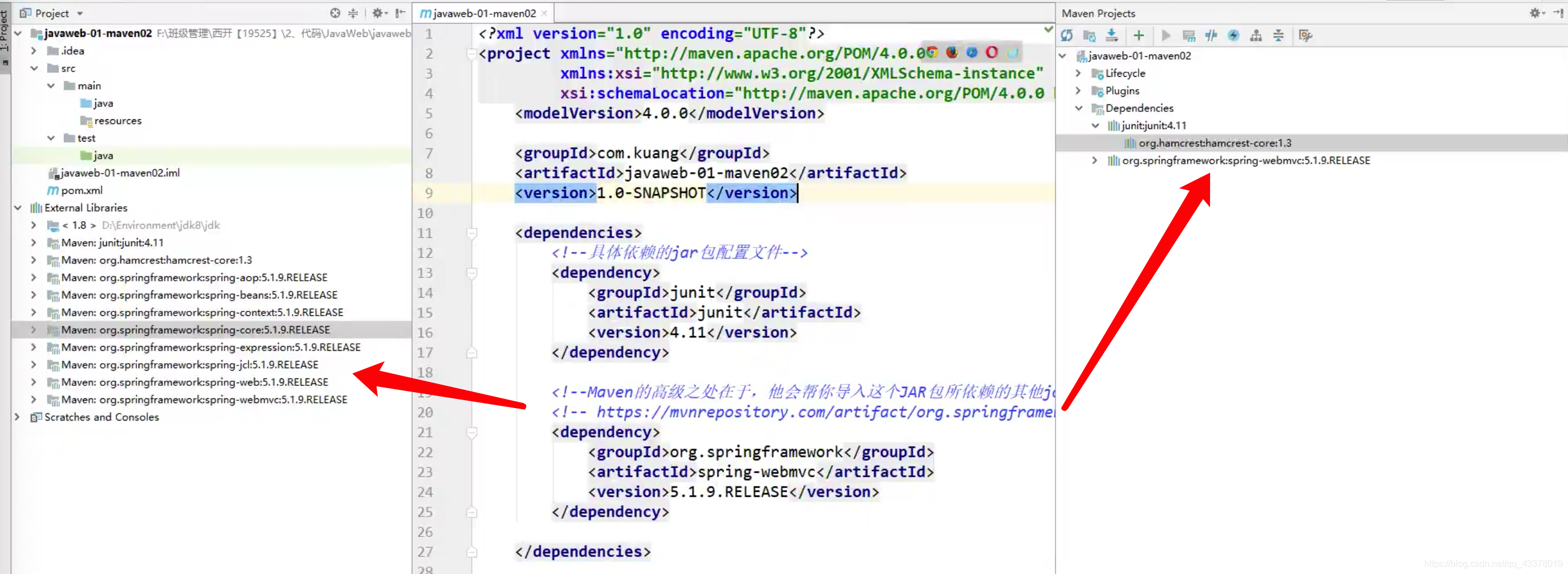The height and width of the screenshot is (574, 1568).
Task: Expand the .idea folder
Action: click(34, 51)
